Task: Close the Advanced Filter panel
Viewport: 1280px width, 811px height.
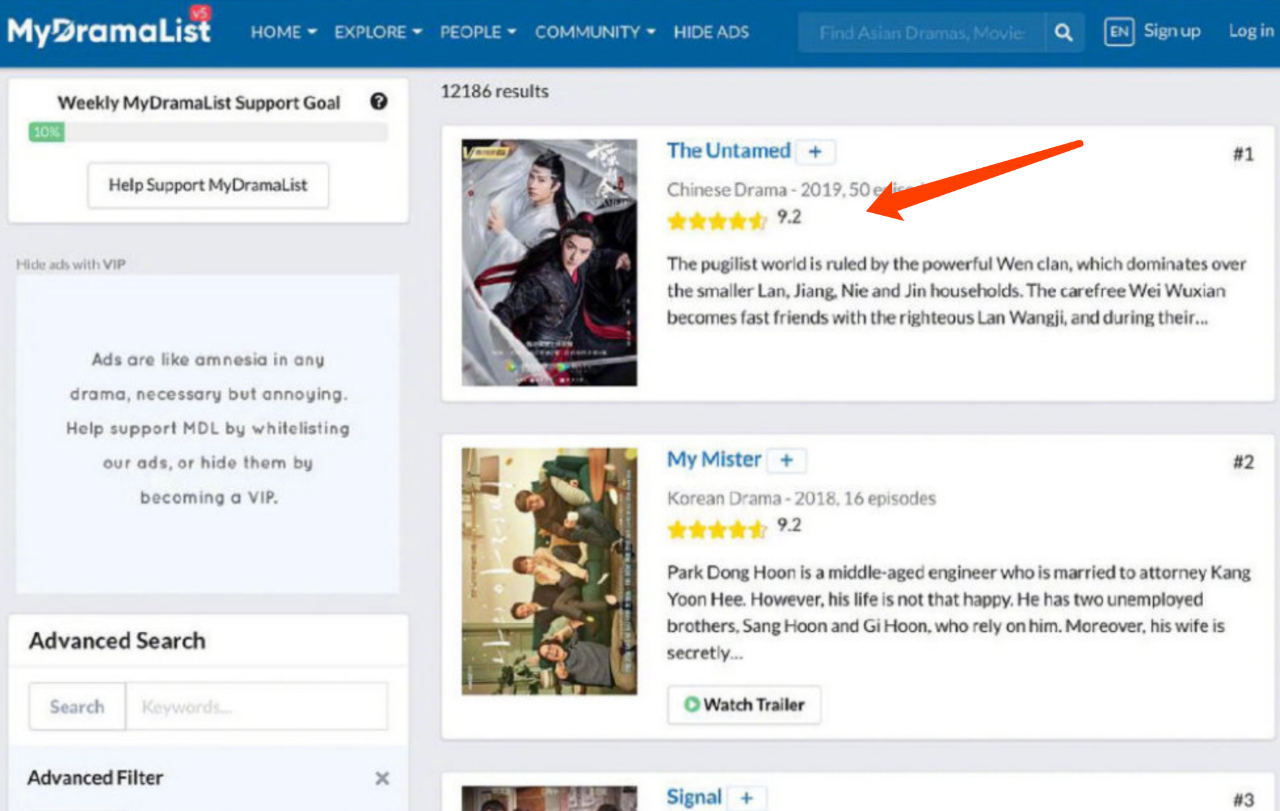Action: (x=382, y=778)
